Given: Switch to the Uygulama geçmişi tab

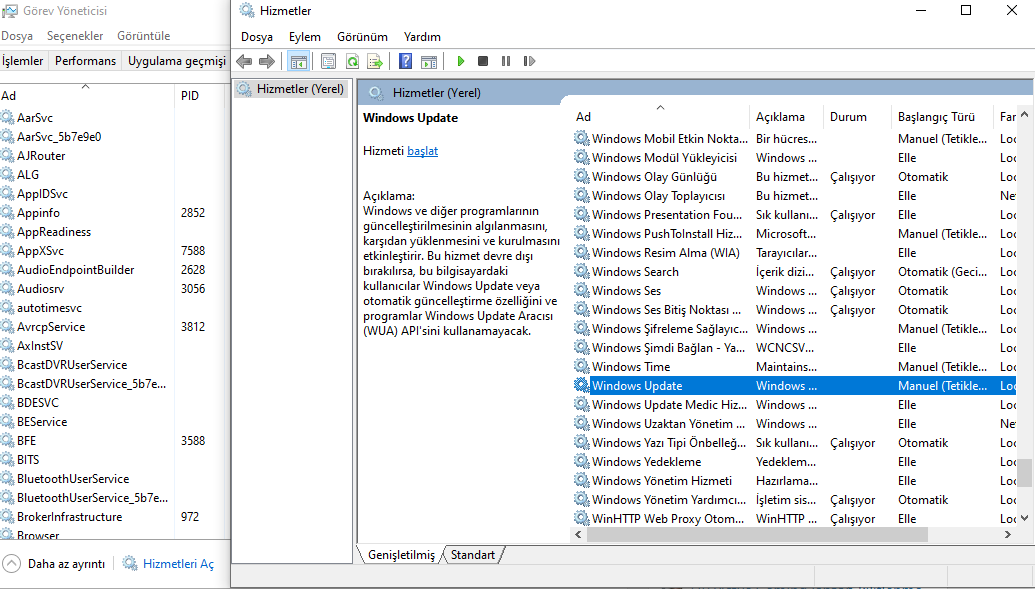Looking at the screenshot, I should (177, 61).
